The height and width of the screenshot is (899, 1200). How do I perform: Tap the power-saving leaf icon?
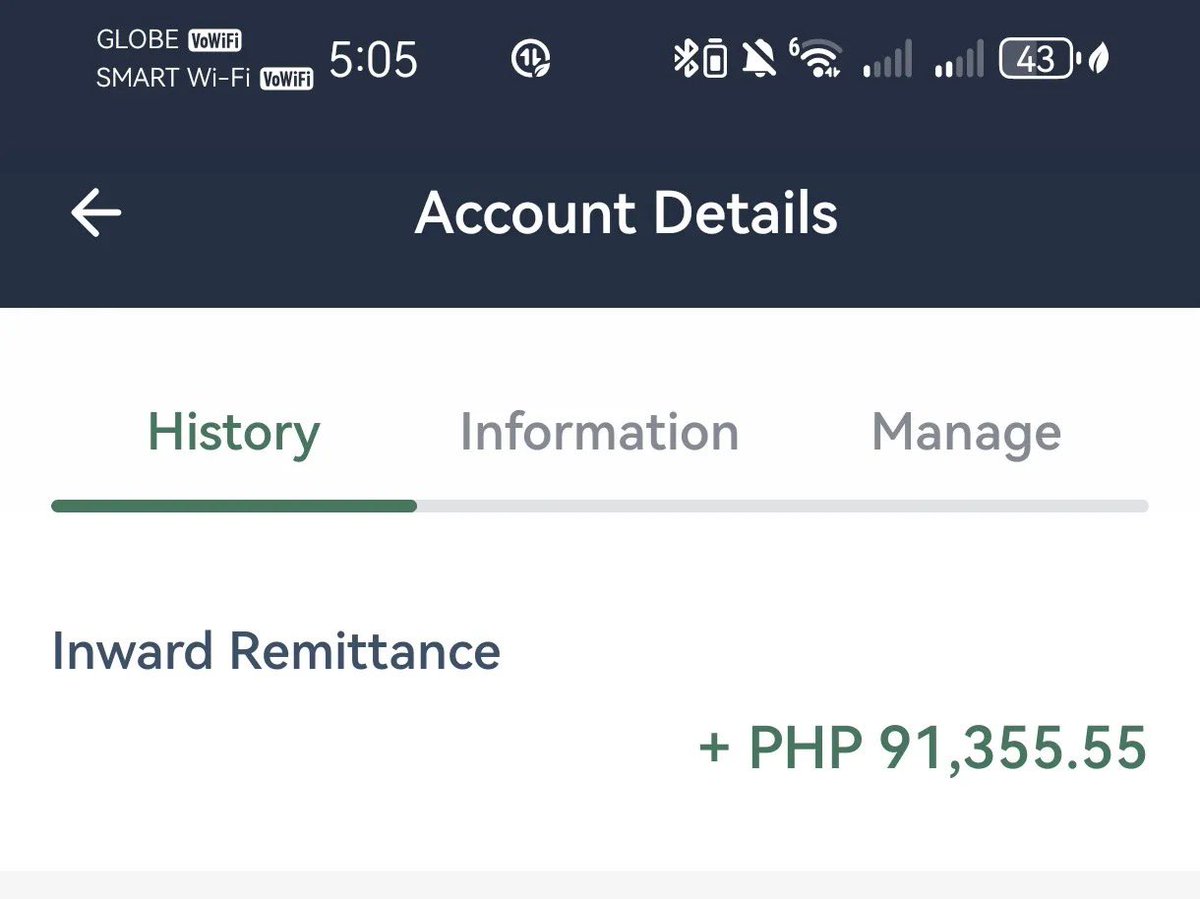(1098, 60)
